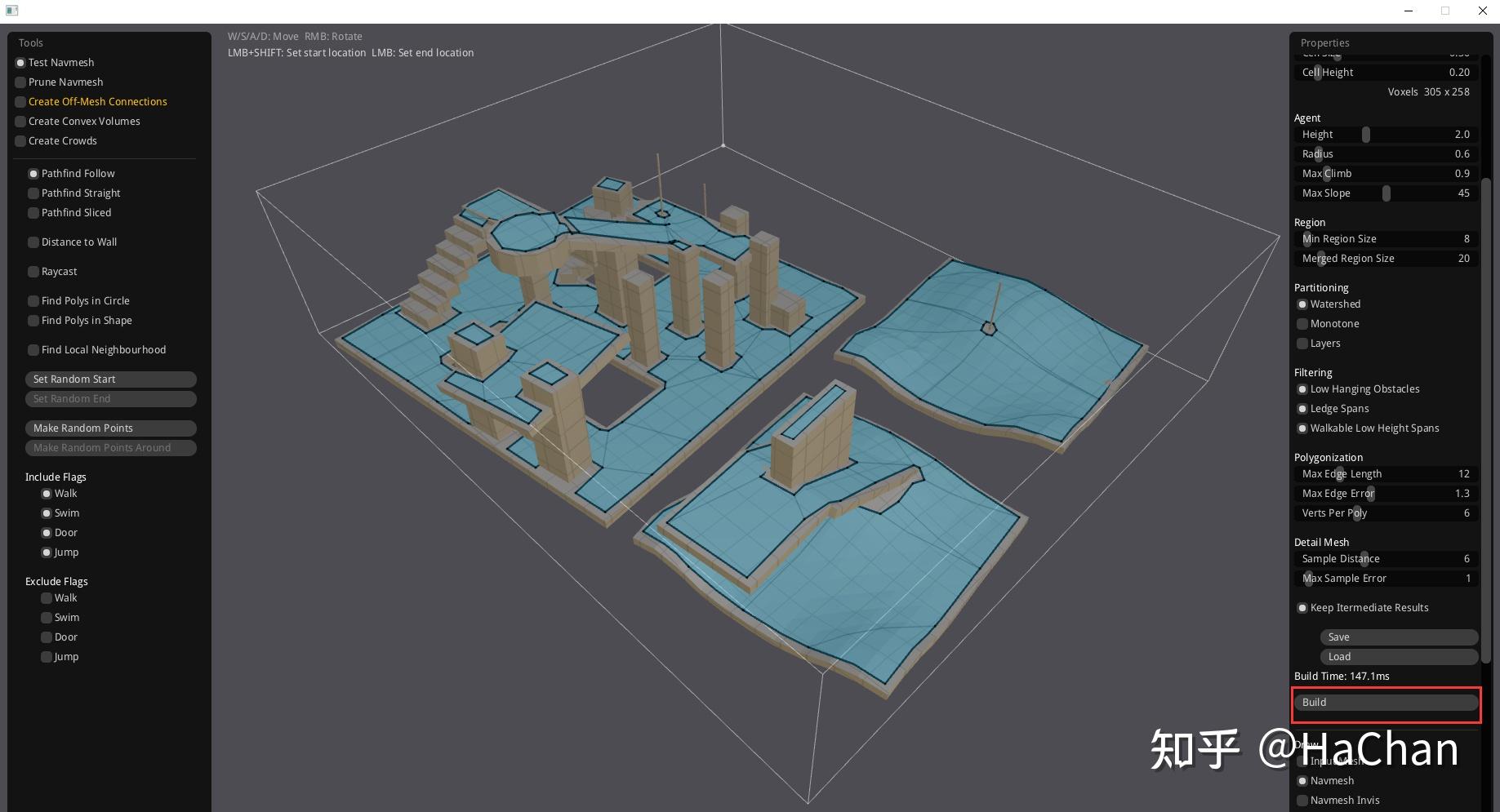The width and height of the screenshot is (1500, 812).
Task: Adjust the Sample Distance slider
Action: click(x=1386, y=559)
